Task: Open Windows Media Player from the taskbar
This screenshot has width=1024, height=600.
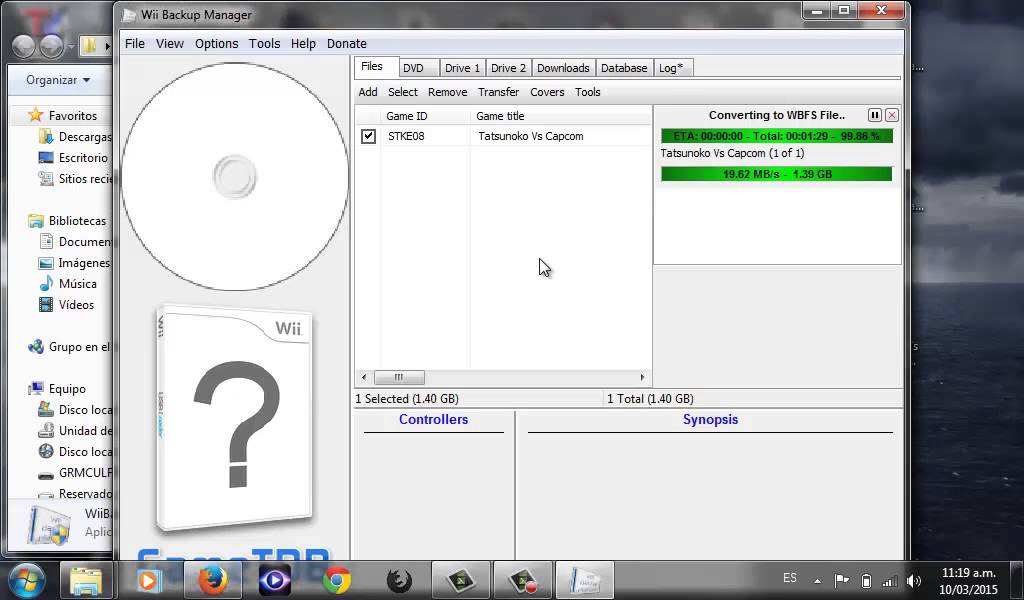Action: [x=148, y=580]
